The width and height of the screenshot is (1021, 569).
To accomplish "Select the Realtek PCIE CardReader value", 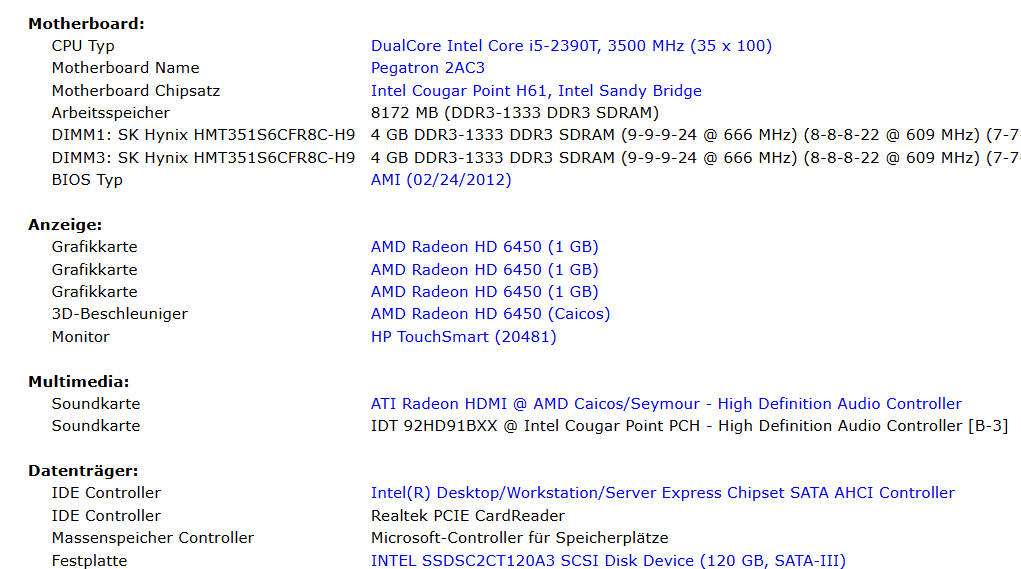I will [x=468, y=516].
